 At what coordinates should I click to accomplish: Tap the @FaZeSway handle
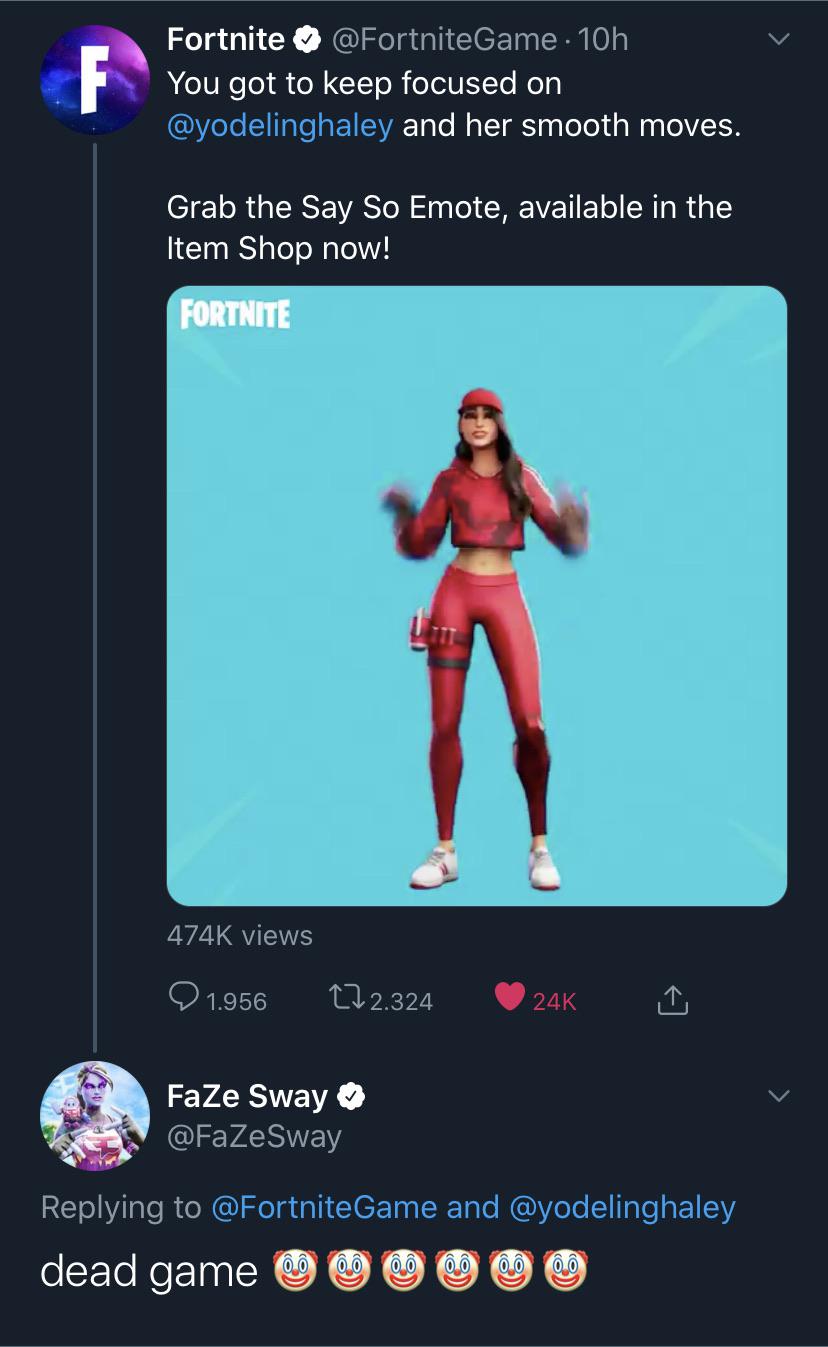point(254,1136)
